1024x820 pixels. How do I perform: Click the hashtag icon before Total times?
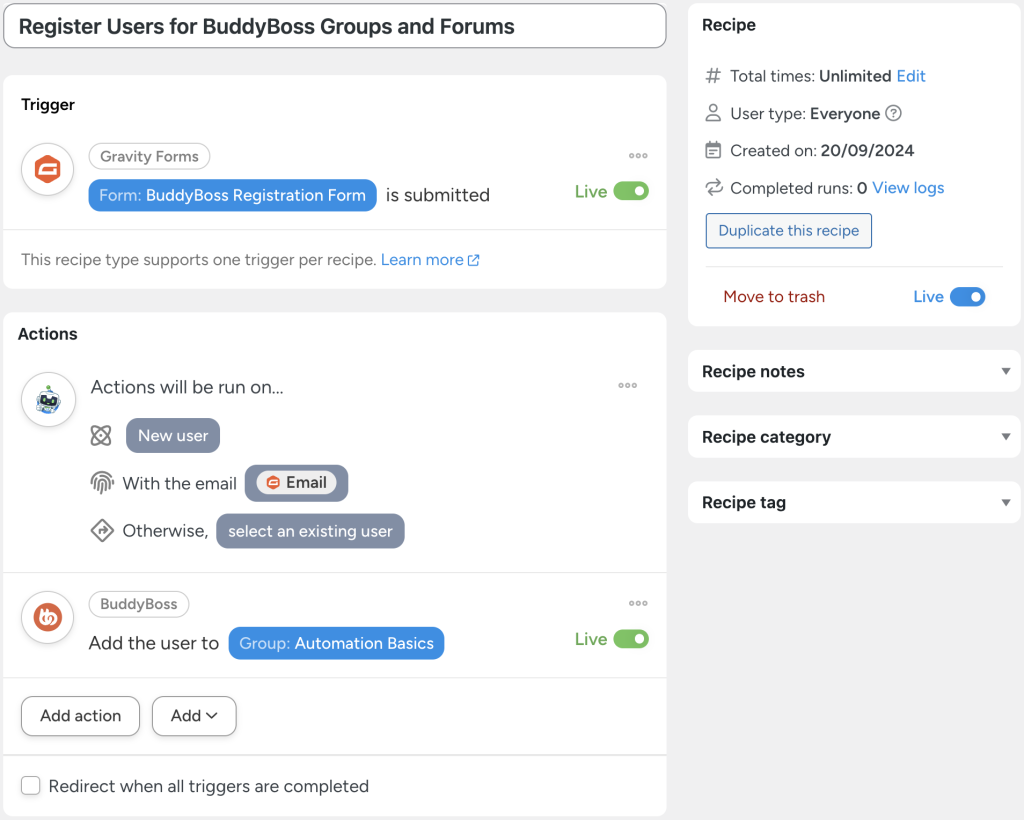click(x=714, y=75)
